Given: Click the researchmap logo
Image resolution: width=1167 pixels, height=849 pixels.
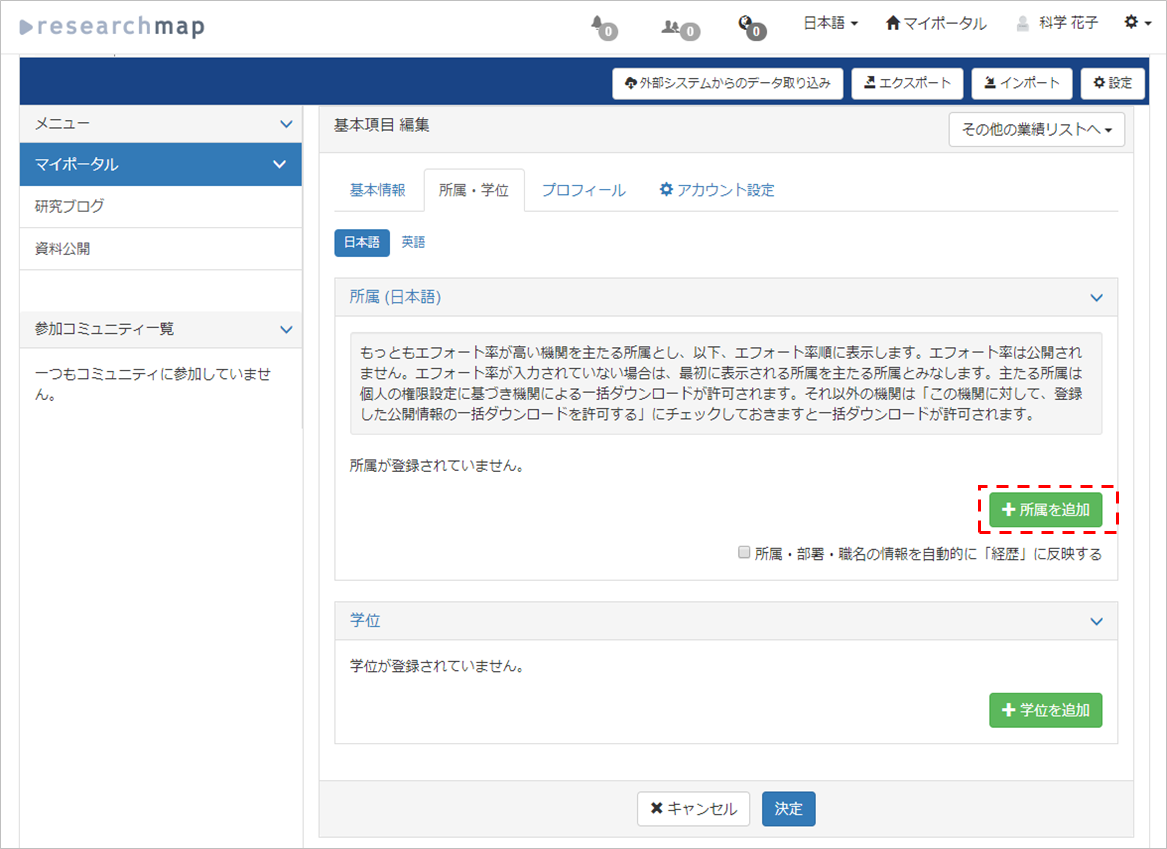Looking at the screenshot, I should coord(112,27).
